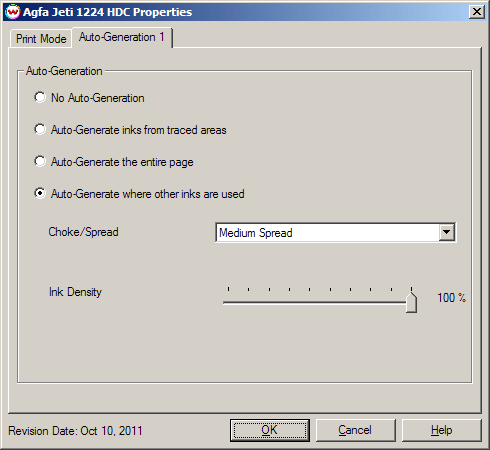Click the Ink Density slider thumb
490x450 pixels.
(412, 302)
